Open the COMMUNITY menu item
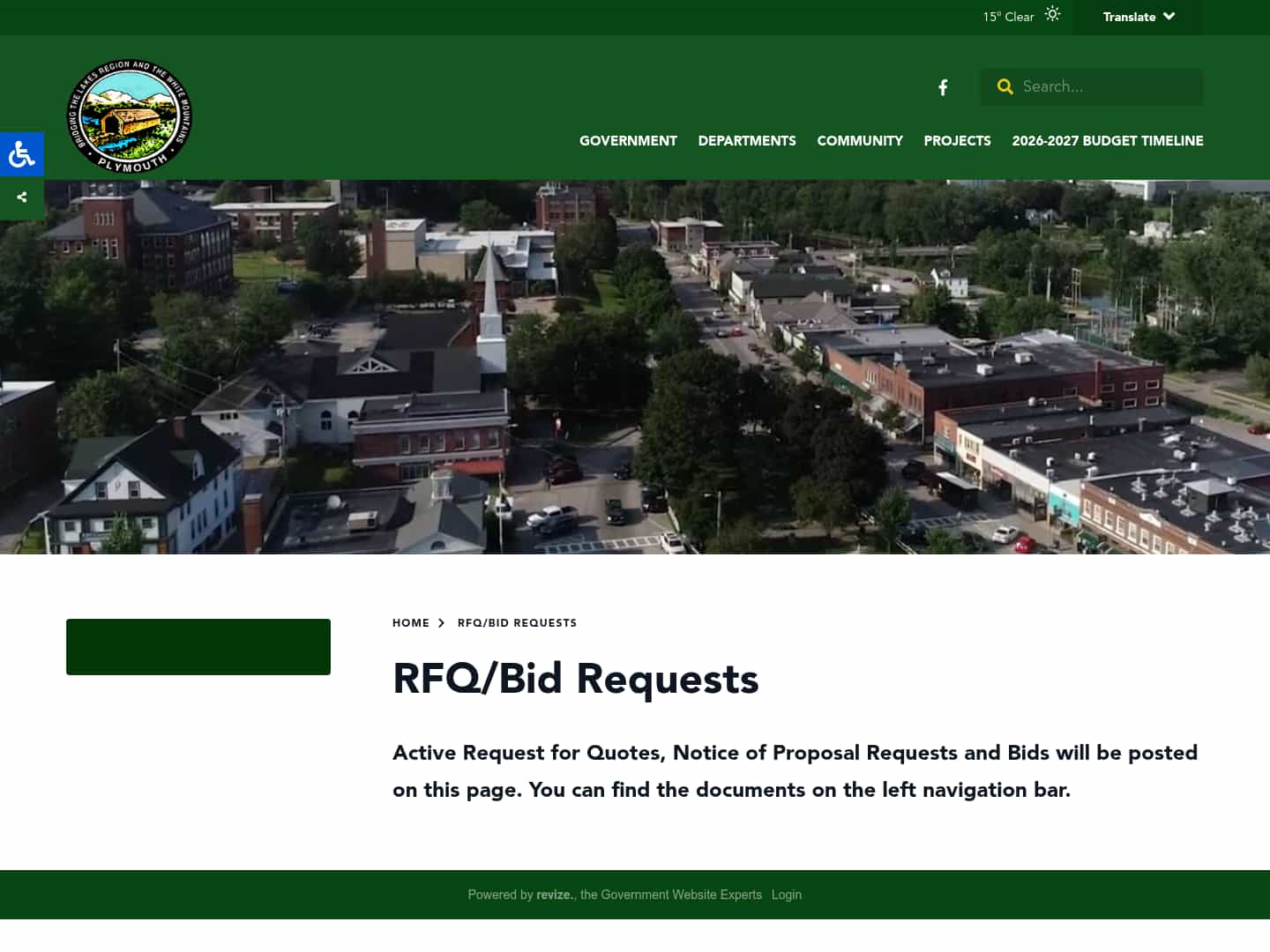The width and height of the screenshot is (1270, 952). 860,141
